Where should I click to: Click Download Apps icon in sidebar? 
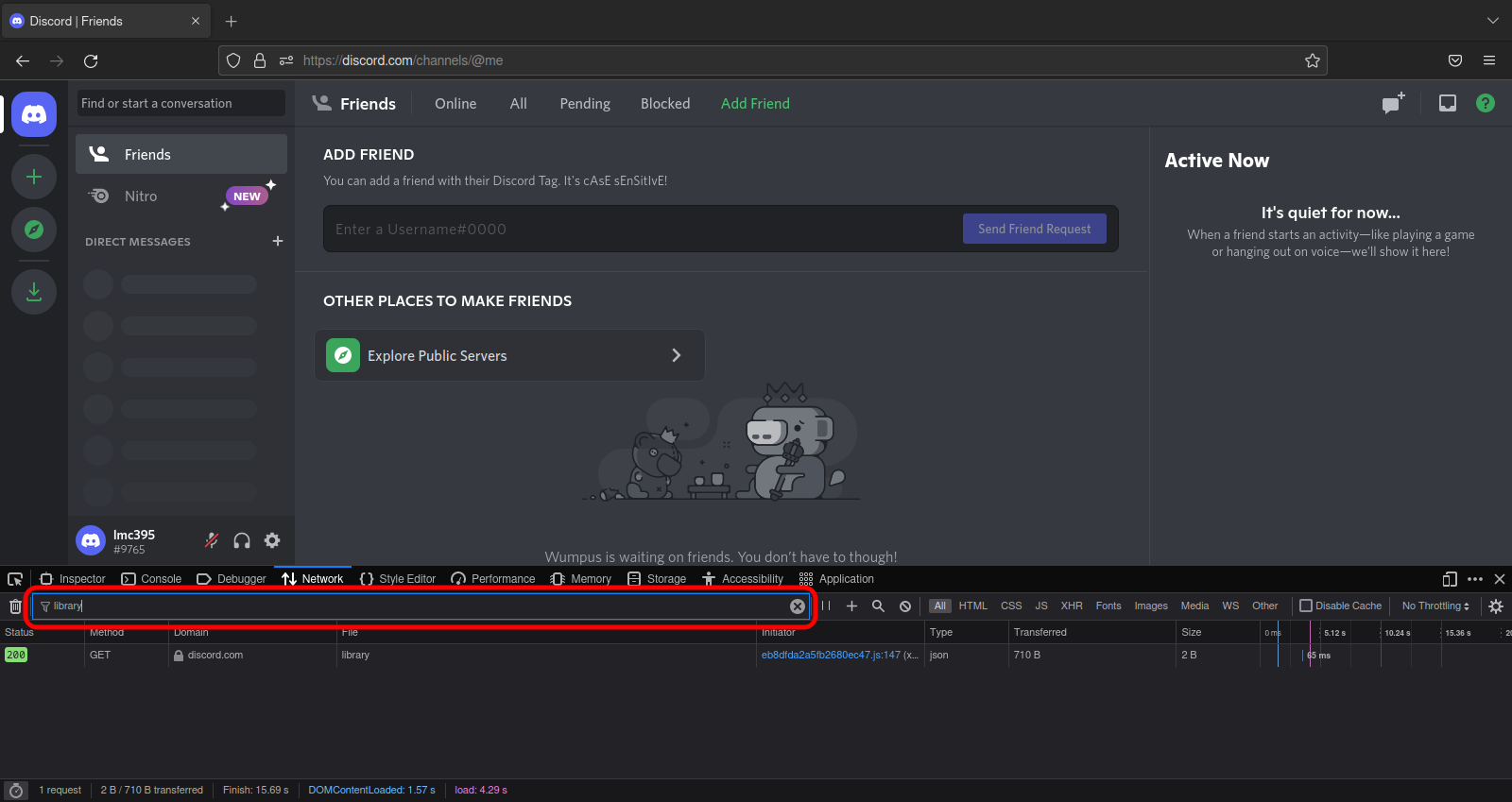34,292
